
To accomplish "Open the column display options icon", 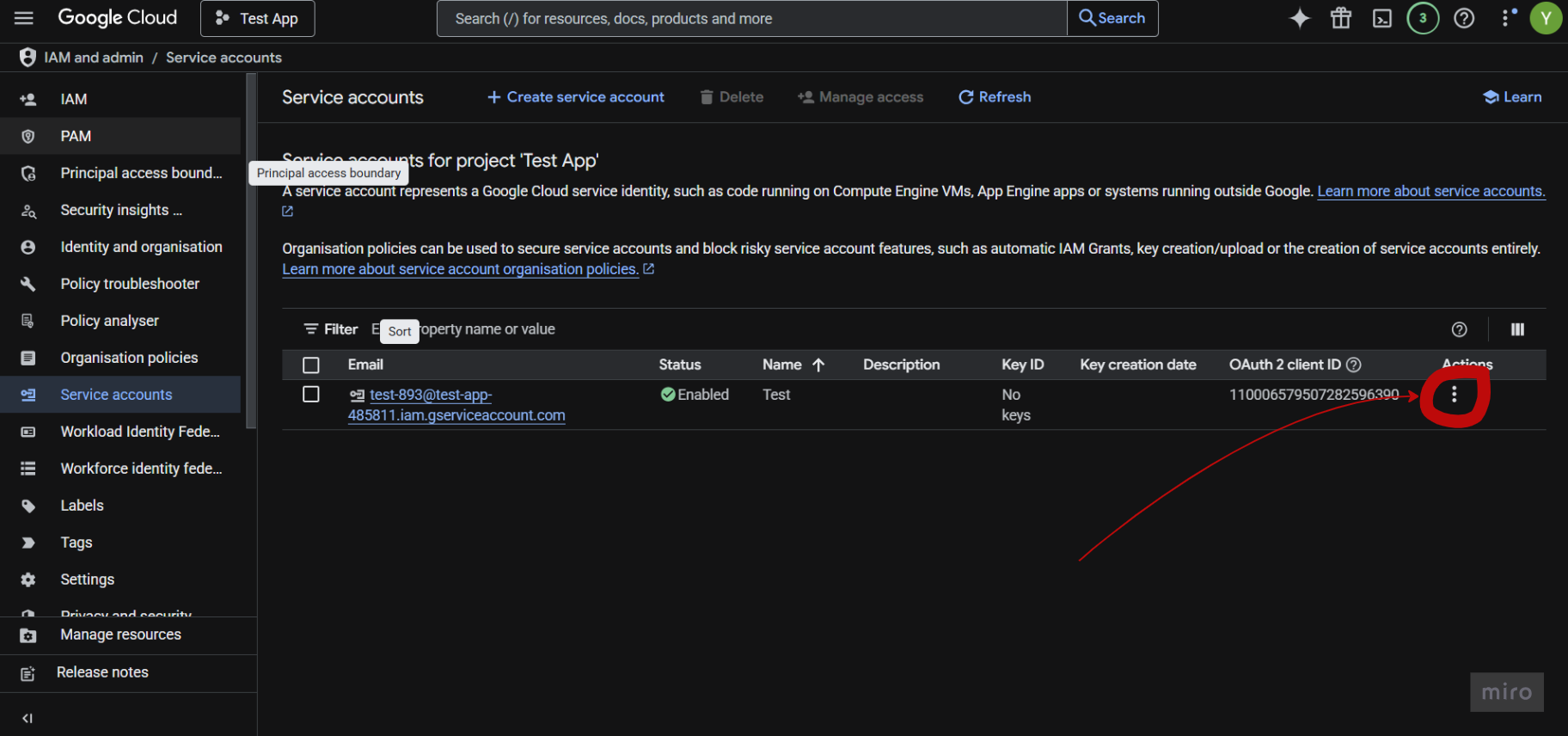I will click(x=1517, y=329).
